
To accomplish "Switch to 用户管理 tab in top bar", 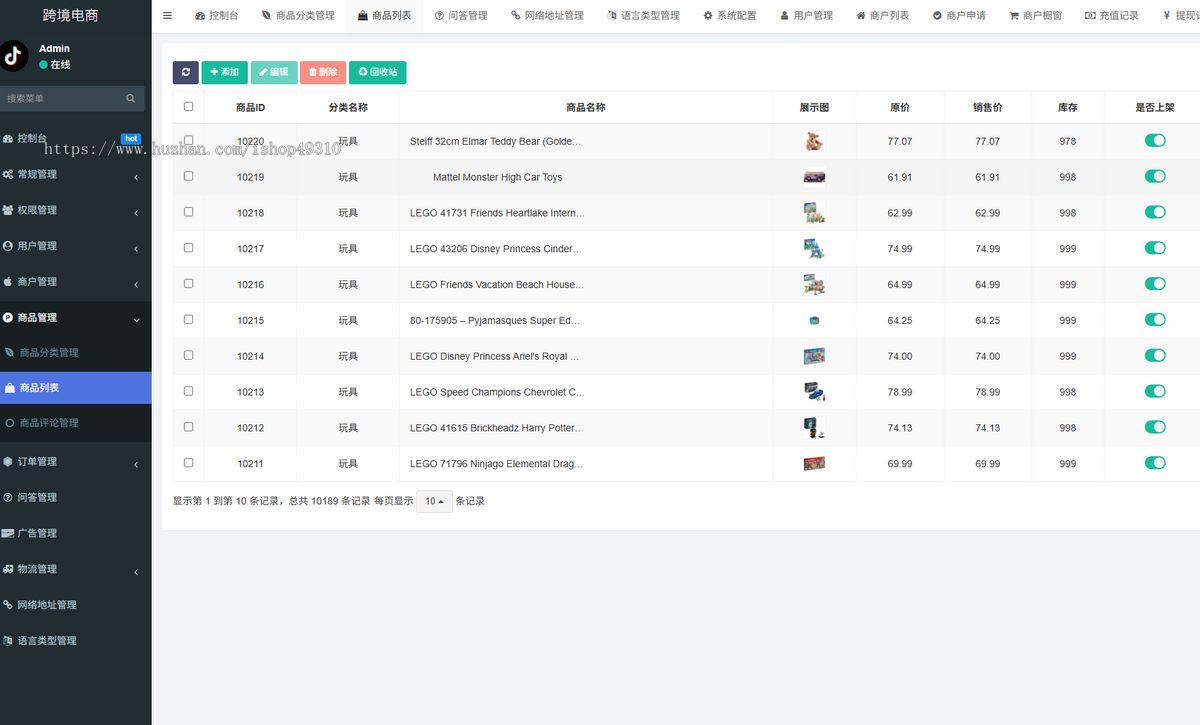I will click(x=806, y=16).
